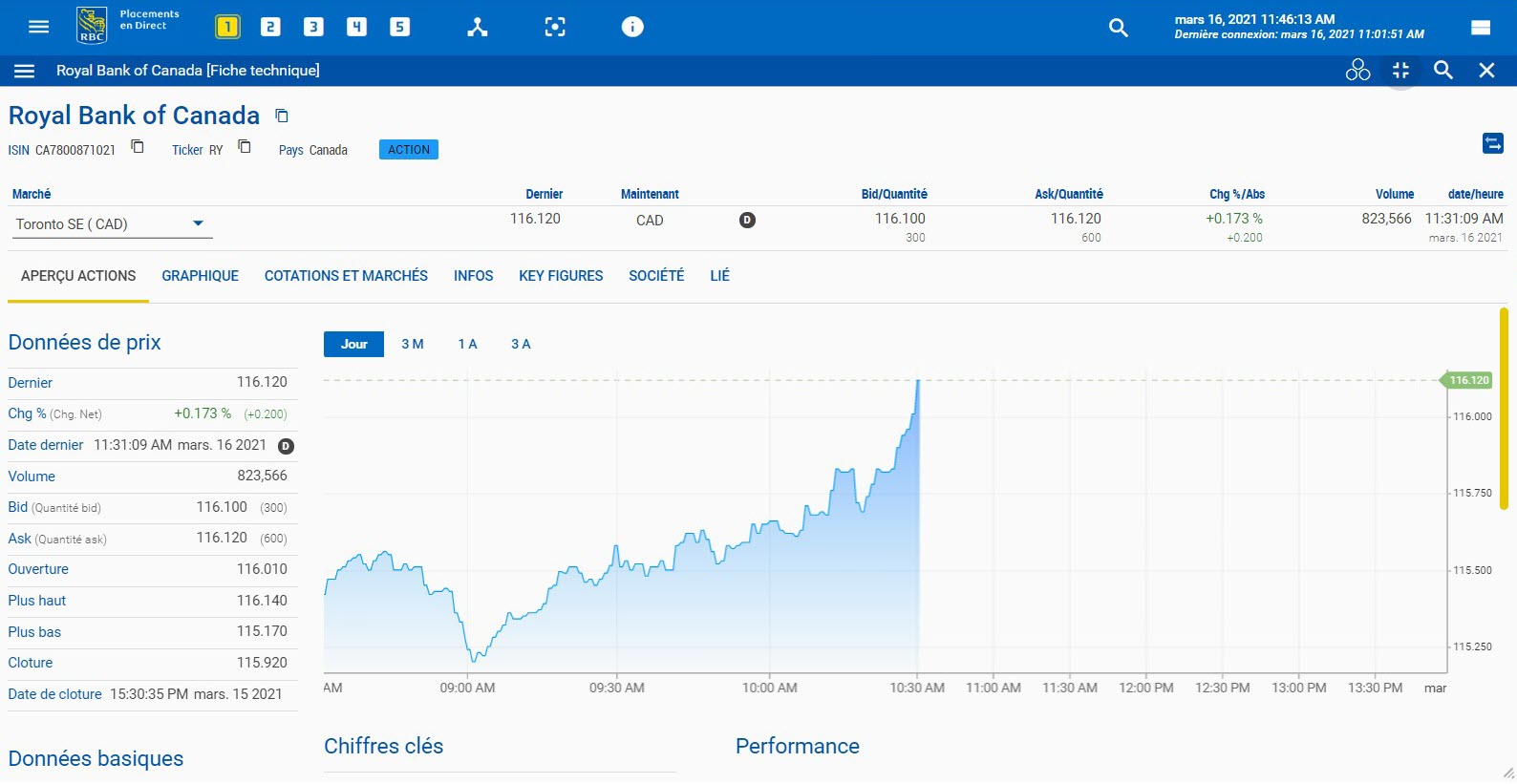The height and width of the screenshot is (784, 1517).
Task: Click the Performance heading
Action: (798, 747)
